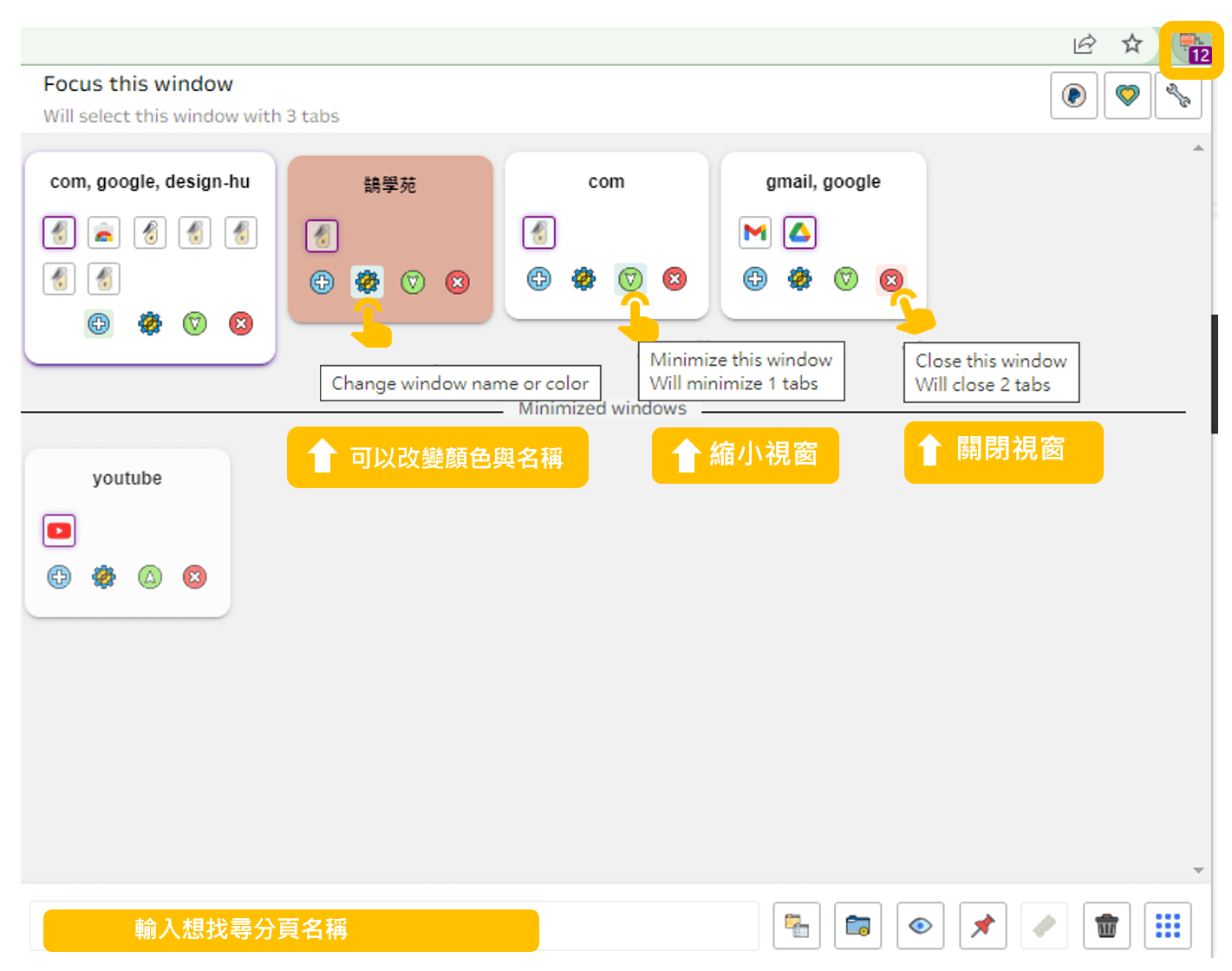1232x971 pixels.
Task: Click the trash icon in bottom toolbar
Action: (x=1106, y=926)
